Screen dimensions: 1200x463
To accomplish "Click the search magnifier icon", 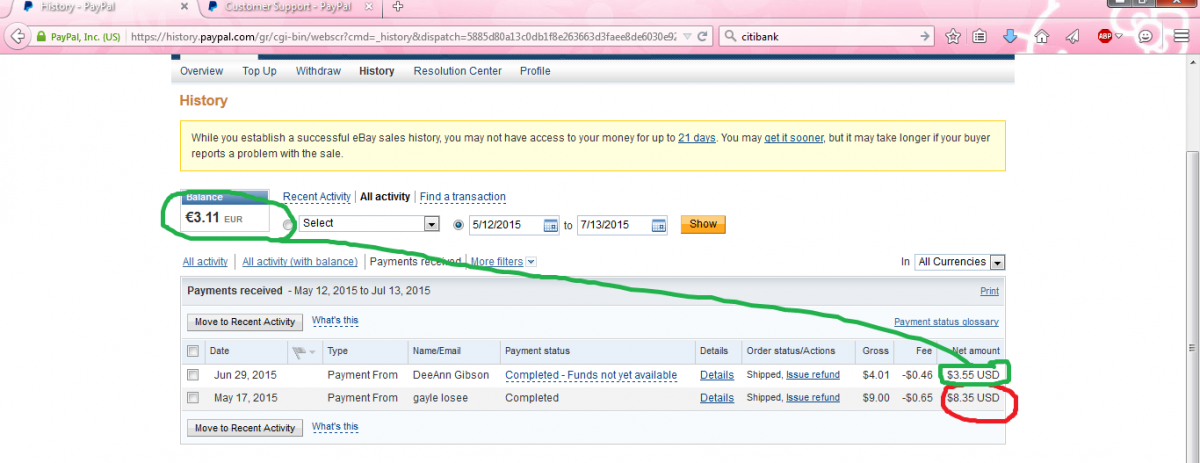I will coord(731,36).
